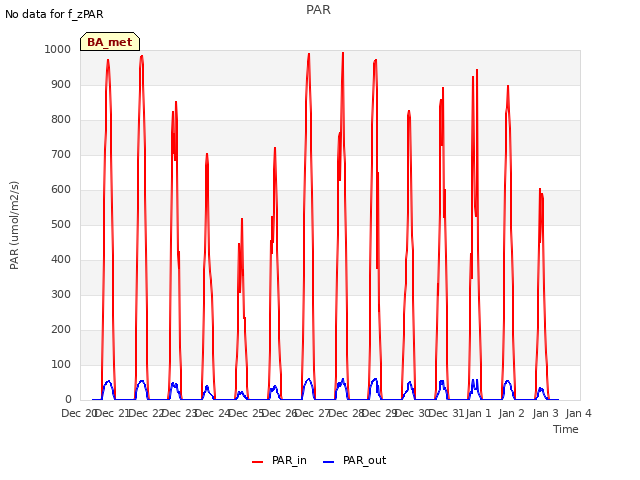Click the Dec 27 x-axis label
Image resolution: width=640 pixels, height=480 pixels.
[312, 413]
